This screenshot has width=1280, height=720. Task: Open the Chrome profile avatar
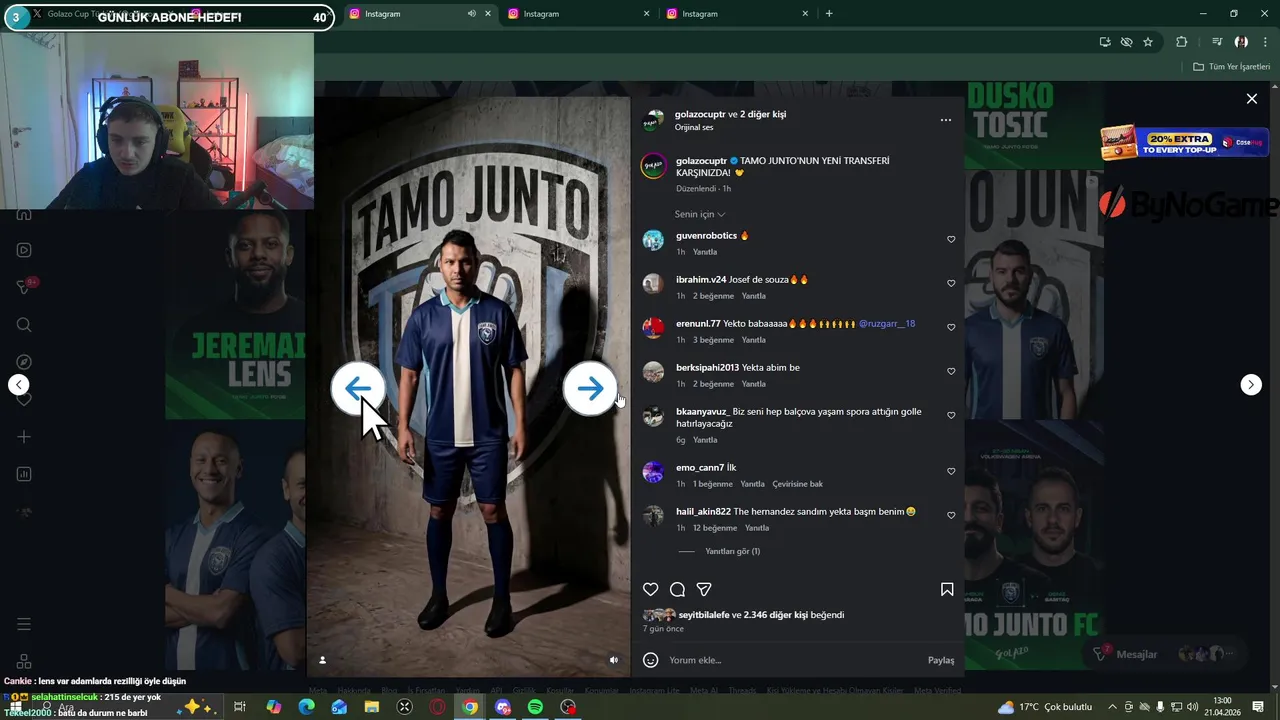[1241, 42]
